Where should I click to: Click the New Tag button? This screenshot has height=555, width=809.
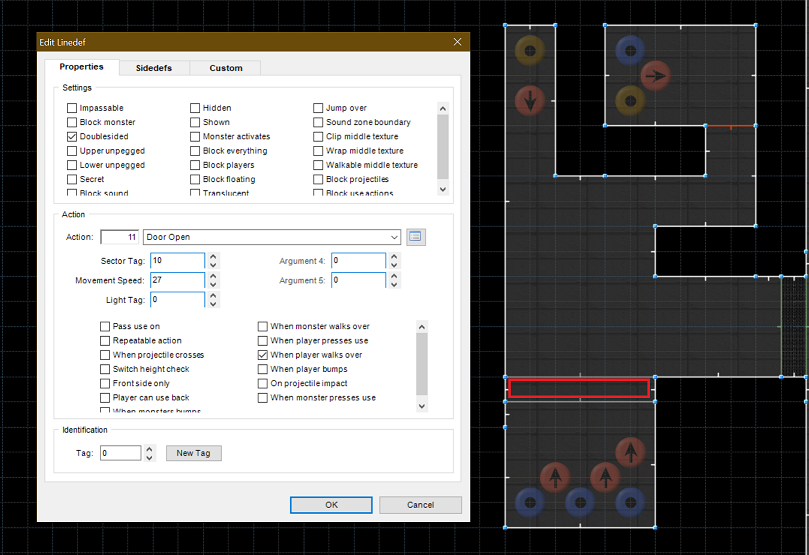click(x=193, y=453)
